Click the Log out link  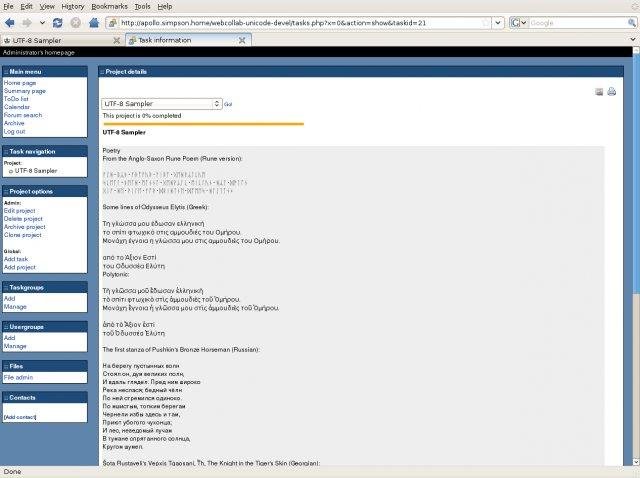coord(15,131)
